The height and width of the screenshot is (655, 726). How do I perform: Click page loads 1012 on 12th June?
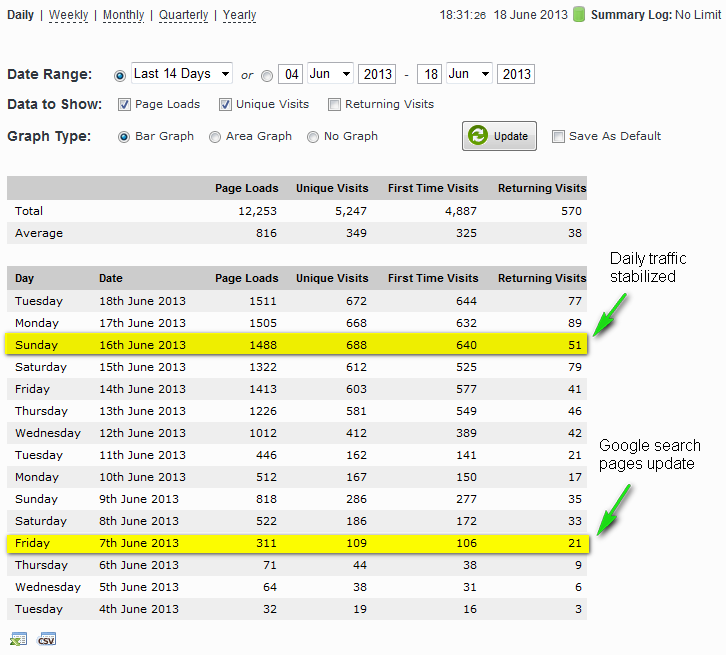click(x=263, y=433)
